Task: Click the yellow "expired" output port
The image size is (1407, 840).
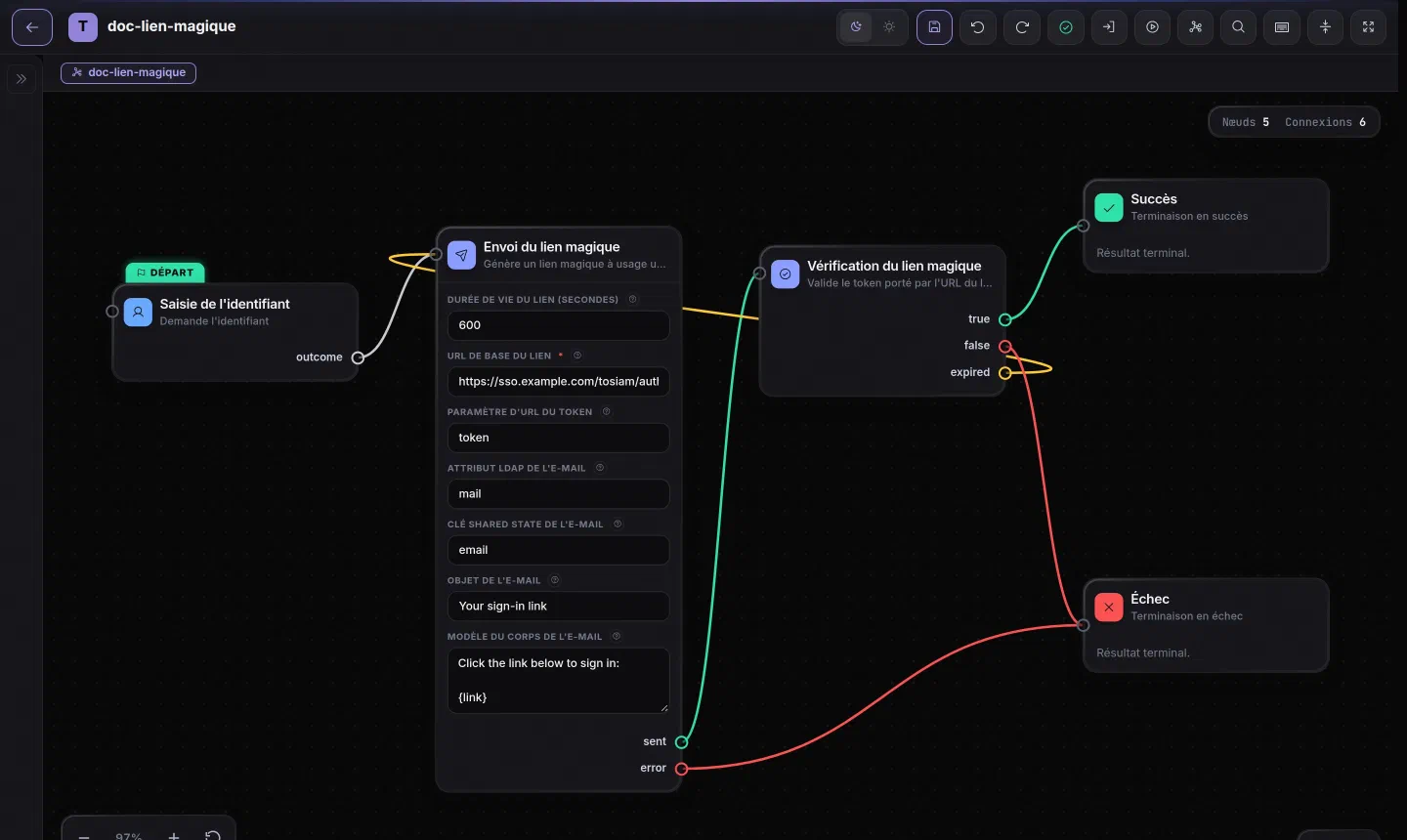Action: click(1004, 372)
